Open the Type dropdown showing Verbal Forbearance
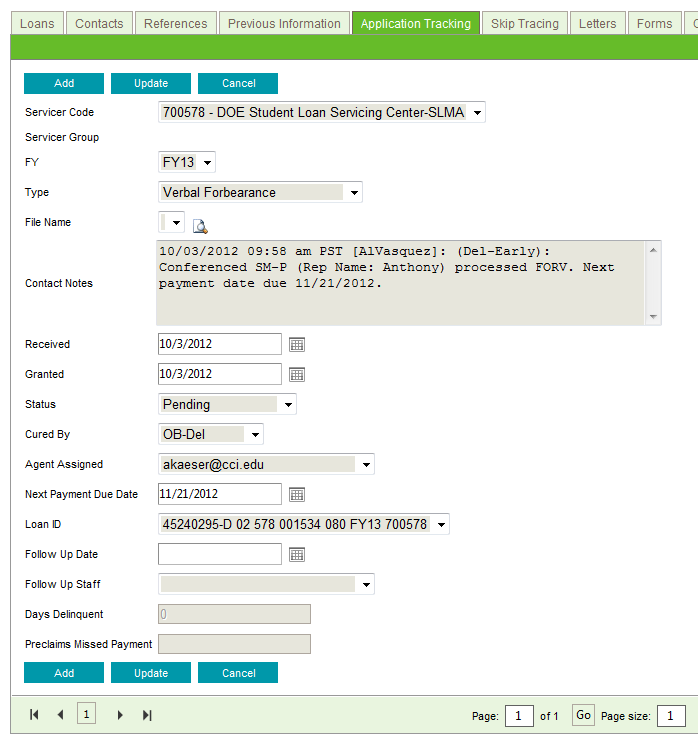The image size is (698, 736). [x=354, y=193]
